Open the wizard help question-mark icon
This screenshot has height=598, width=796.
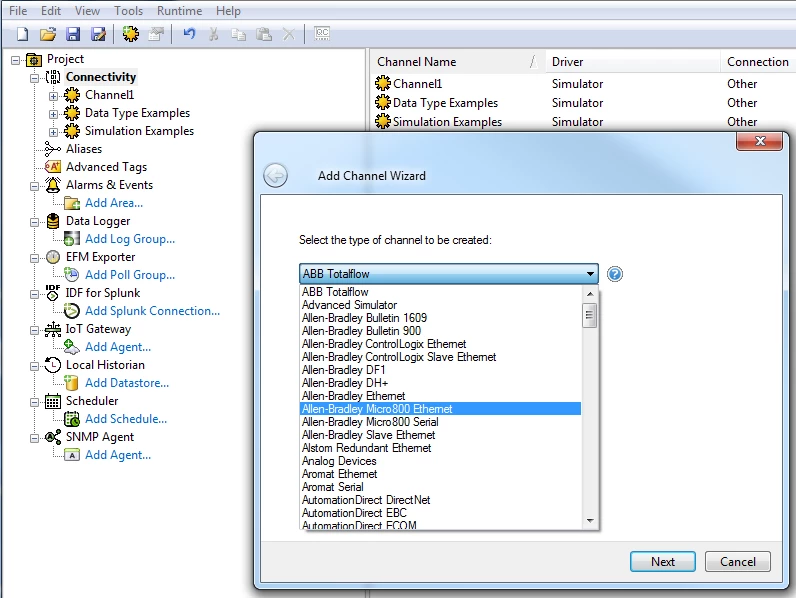615,274
